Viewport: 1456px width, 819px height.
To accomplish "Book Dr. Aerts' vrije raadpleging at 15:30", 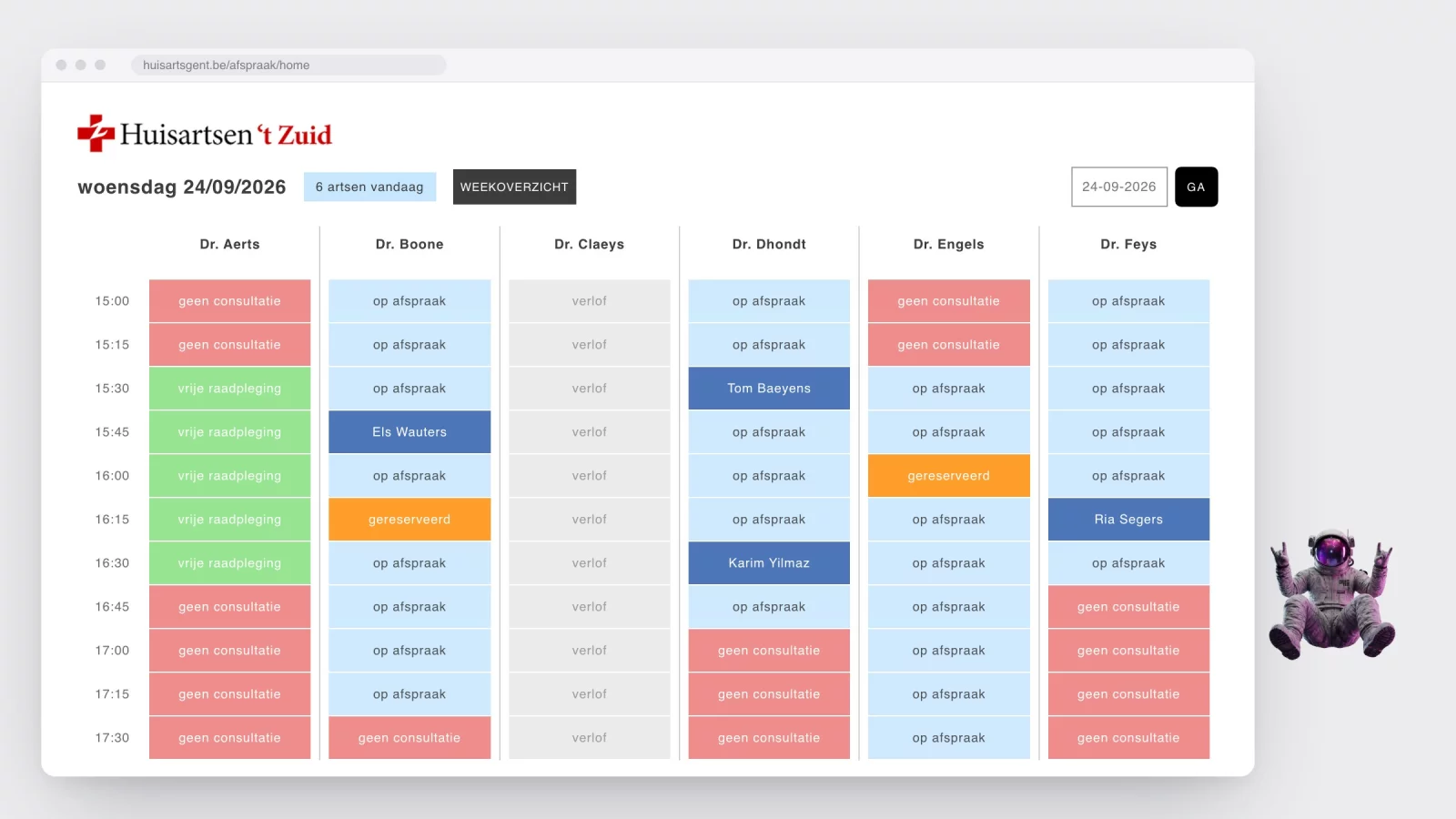I will click(229, 389).
